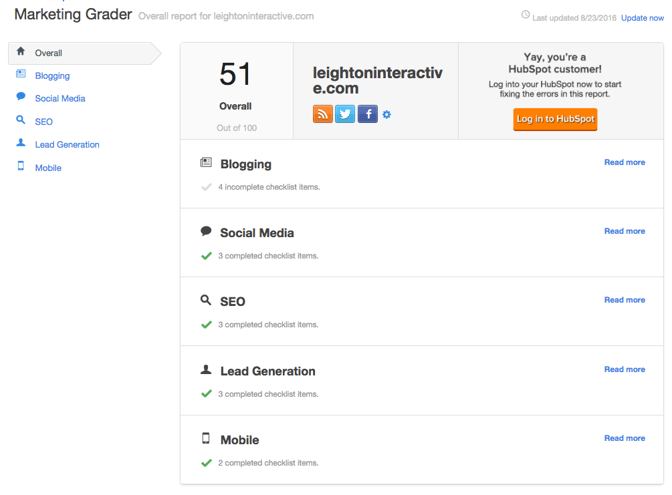Click the gray checkmark under Blogging
This screenshot has height=495, width=672.
[207, 187]
